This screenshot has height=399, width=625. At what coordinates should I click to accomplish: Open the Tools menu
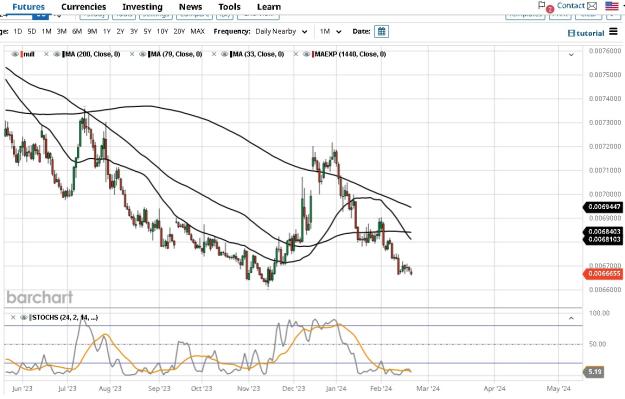(229, 7)
